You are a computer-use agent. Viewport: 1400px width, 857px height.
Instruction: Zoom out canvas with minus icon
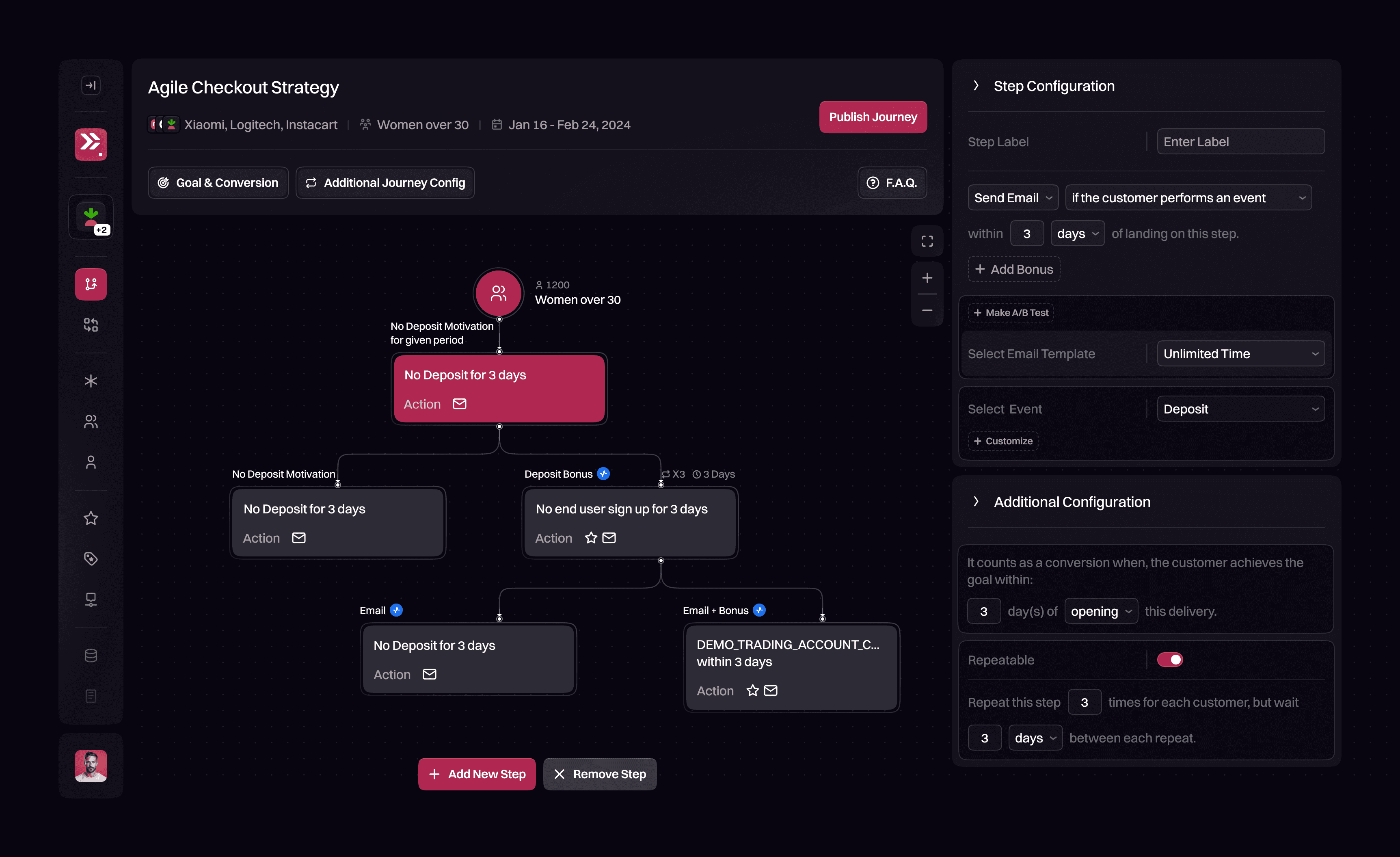(927, 310)
